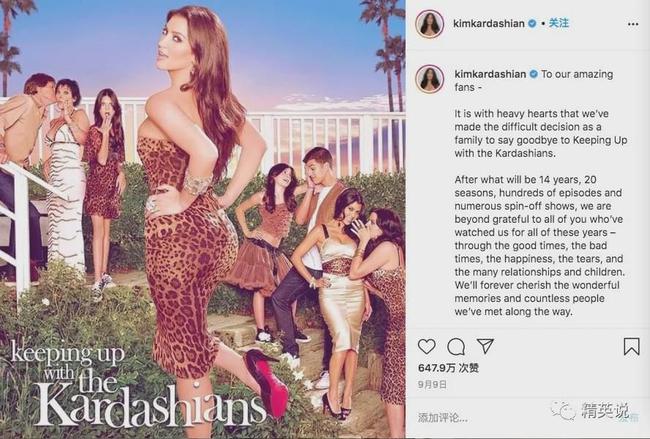Viewport: 650px width, 439px height.
Task: Click verified badge next to header username
Action: 532,24
